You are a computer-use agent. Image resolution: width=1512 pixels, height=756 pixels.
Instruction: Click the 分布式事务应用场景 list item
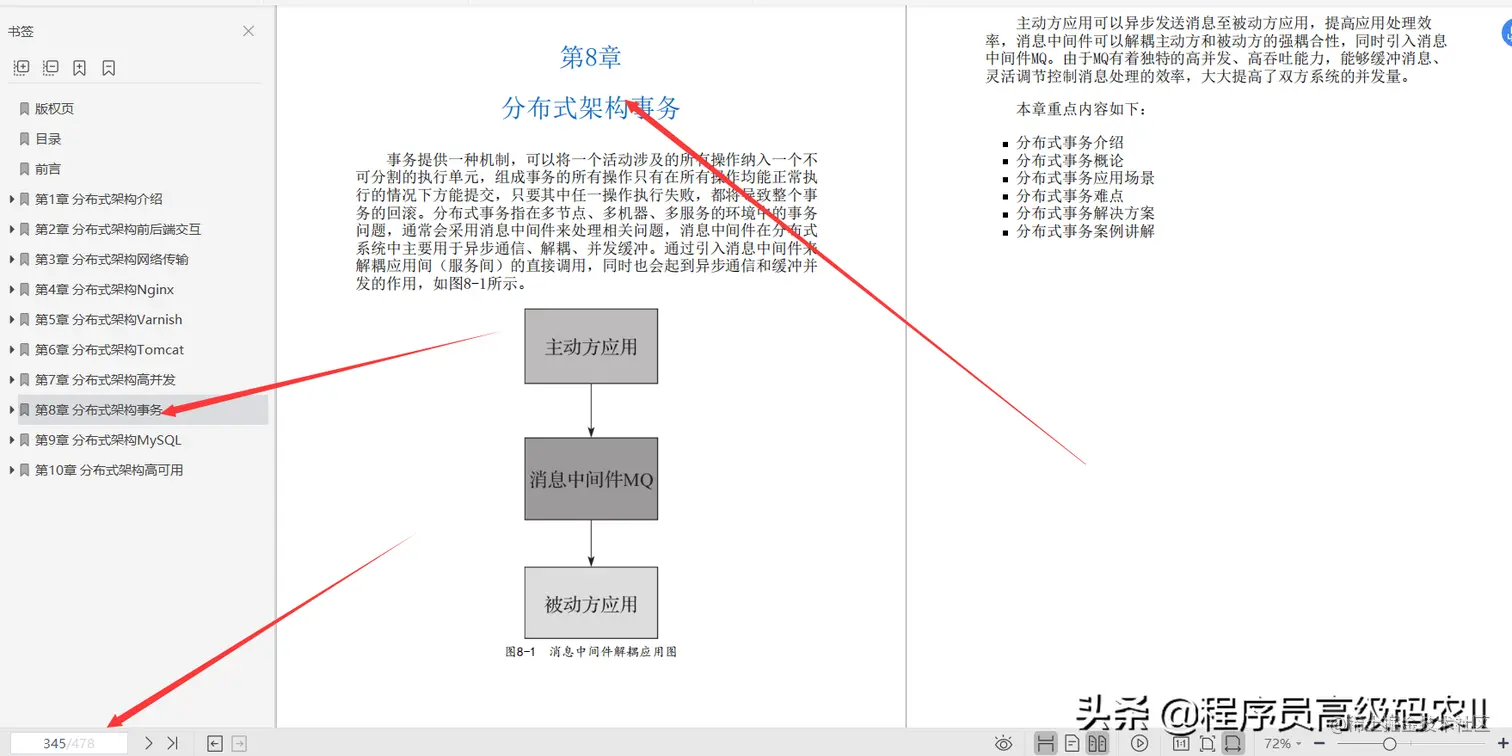point(1086,178)
